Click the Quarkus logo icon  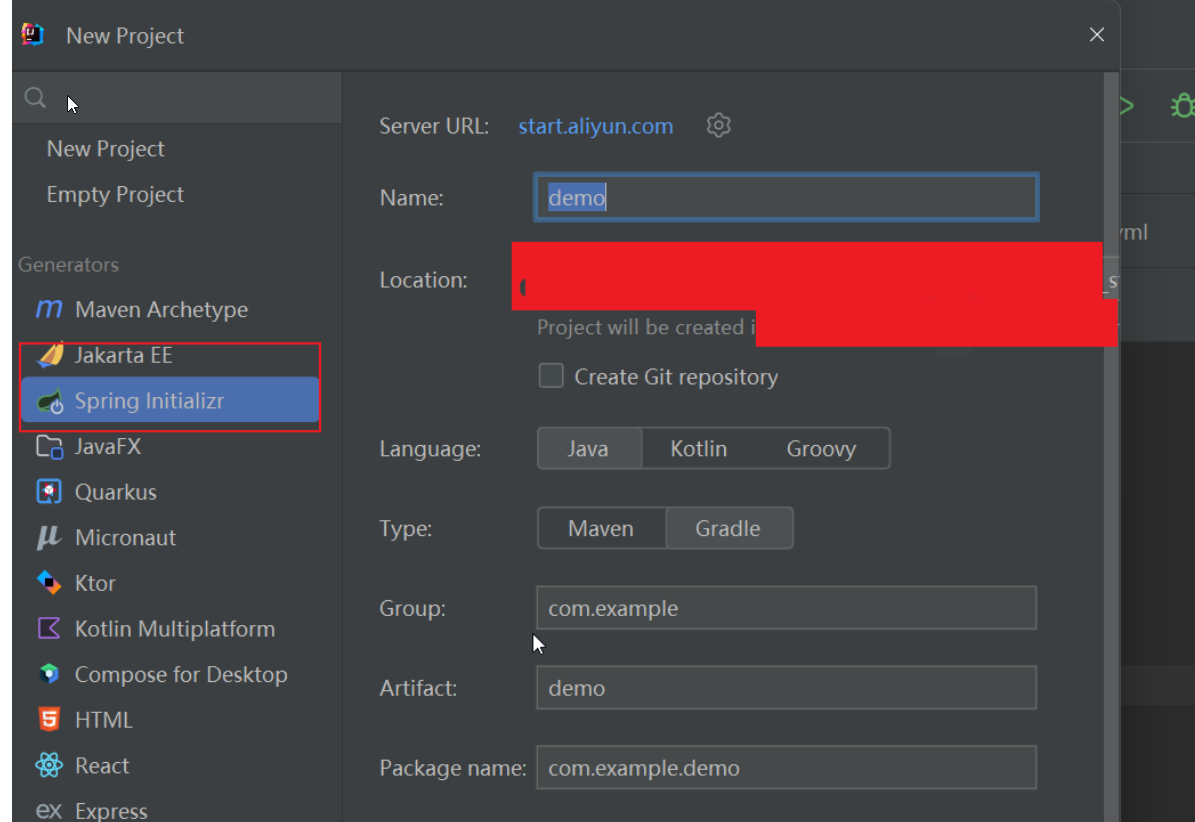point(49,492)
